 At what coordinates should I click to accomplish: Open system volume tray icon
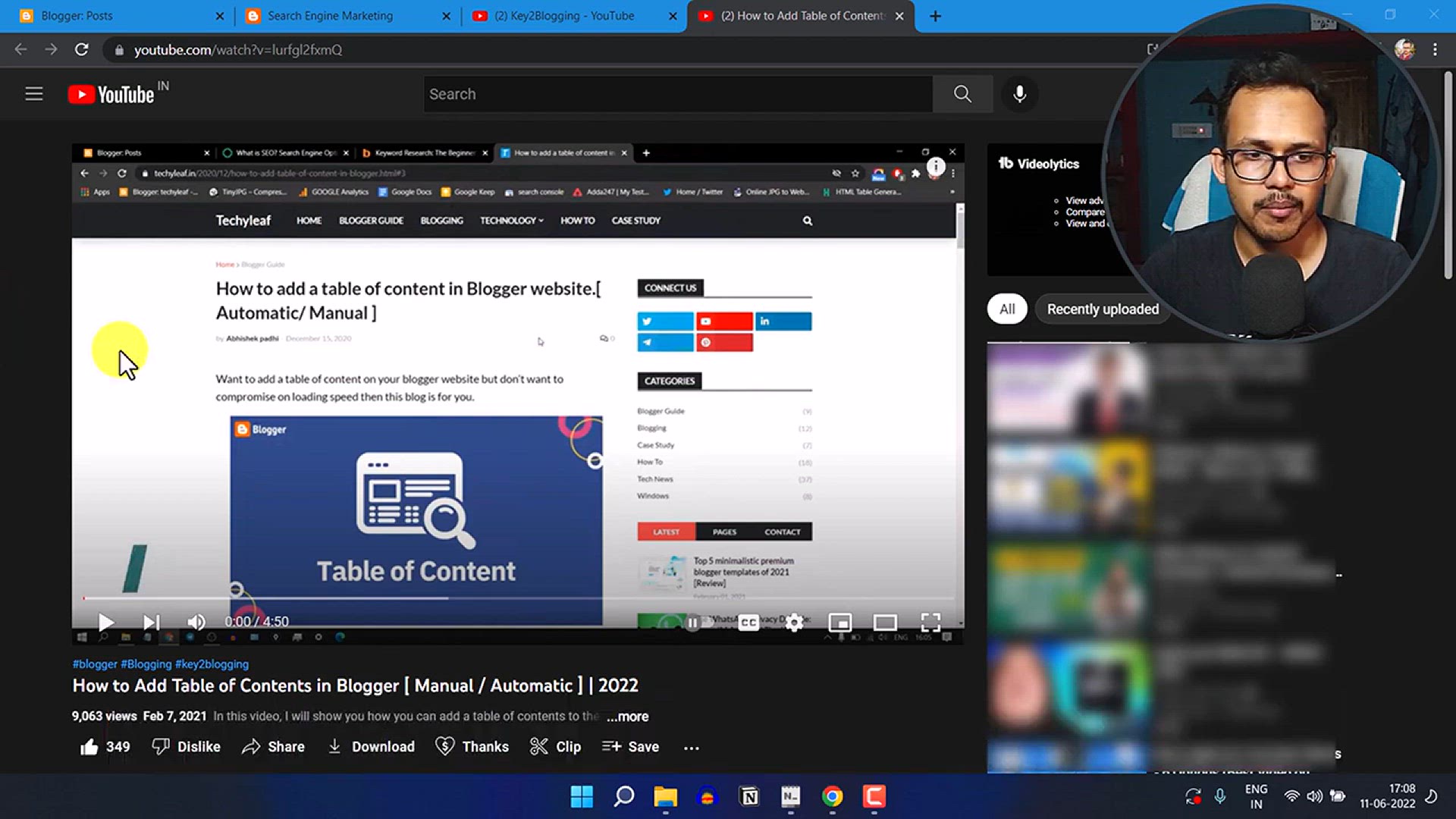pyautogui.click(x=1314, y=796)
